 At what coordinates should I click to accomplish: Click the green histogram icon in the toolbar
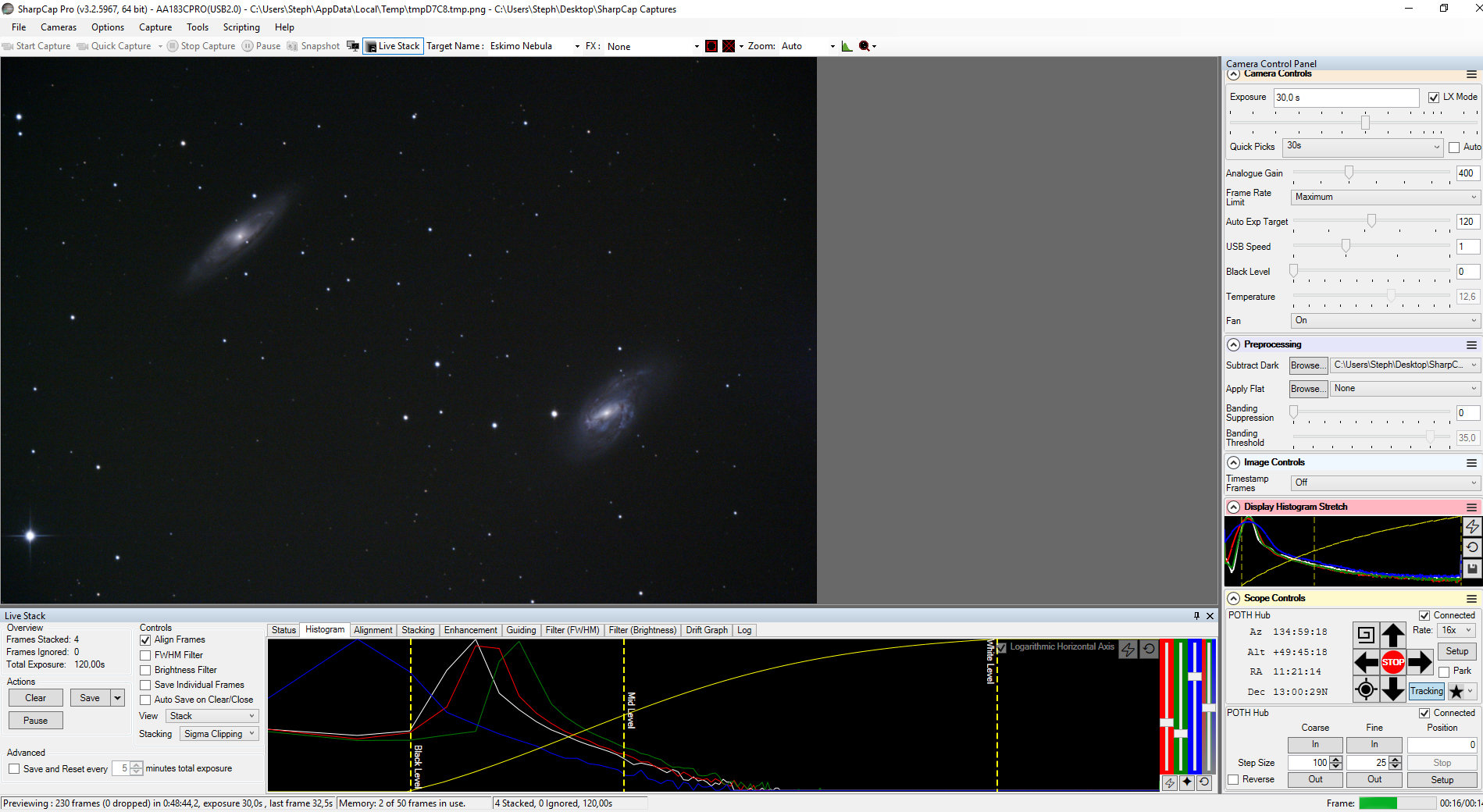[x=847, y=46]
